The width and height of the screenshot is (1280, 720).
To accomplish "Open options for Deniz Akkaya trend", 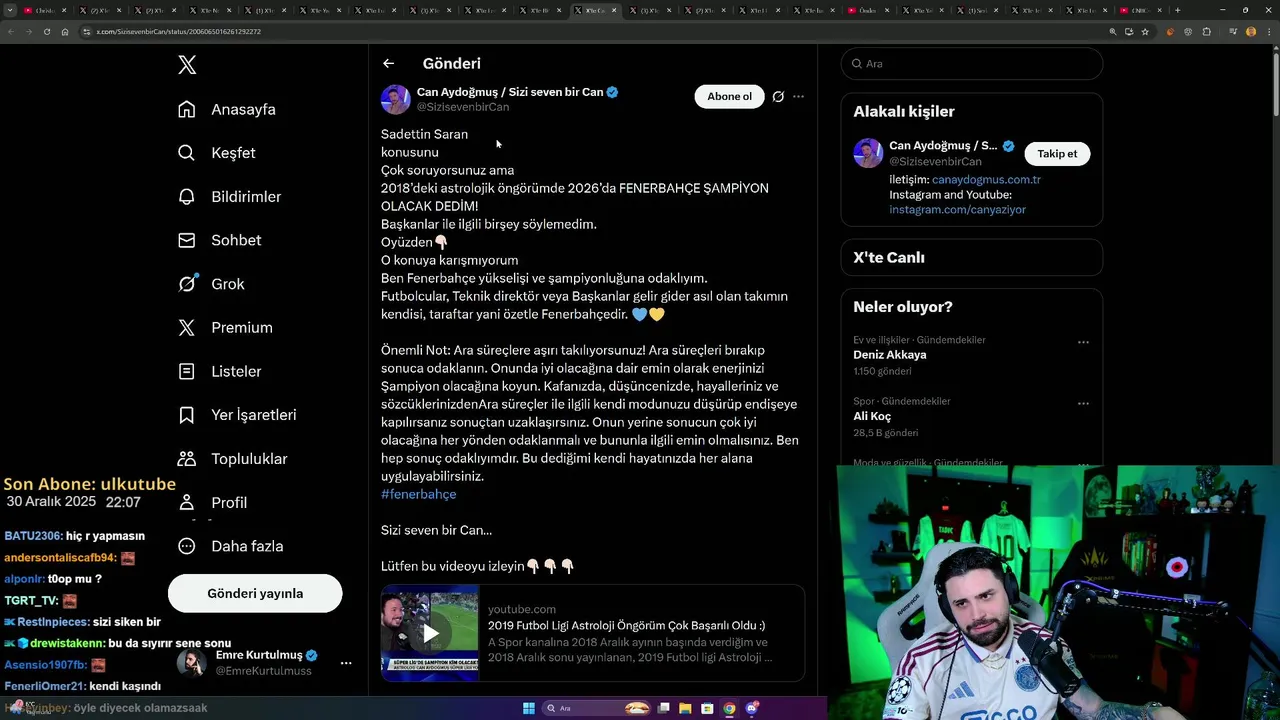I will coord(1083,342).
